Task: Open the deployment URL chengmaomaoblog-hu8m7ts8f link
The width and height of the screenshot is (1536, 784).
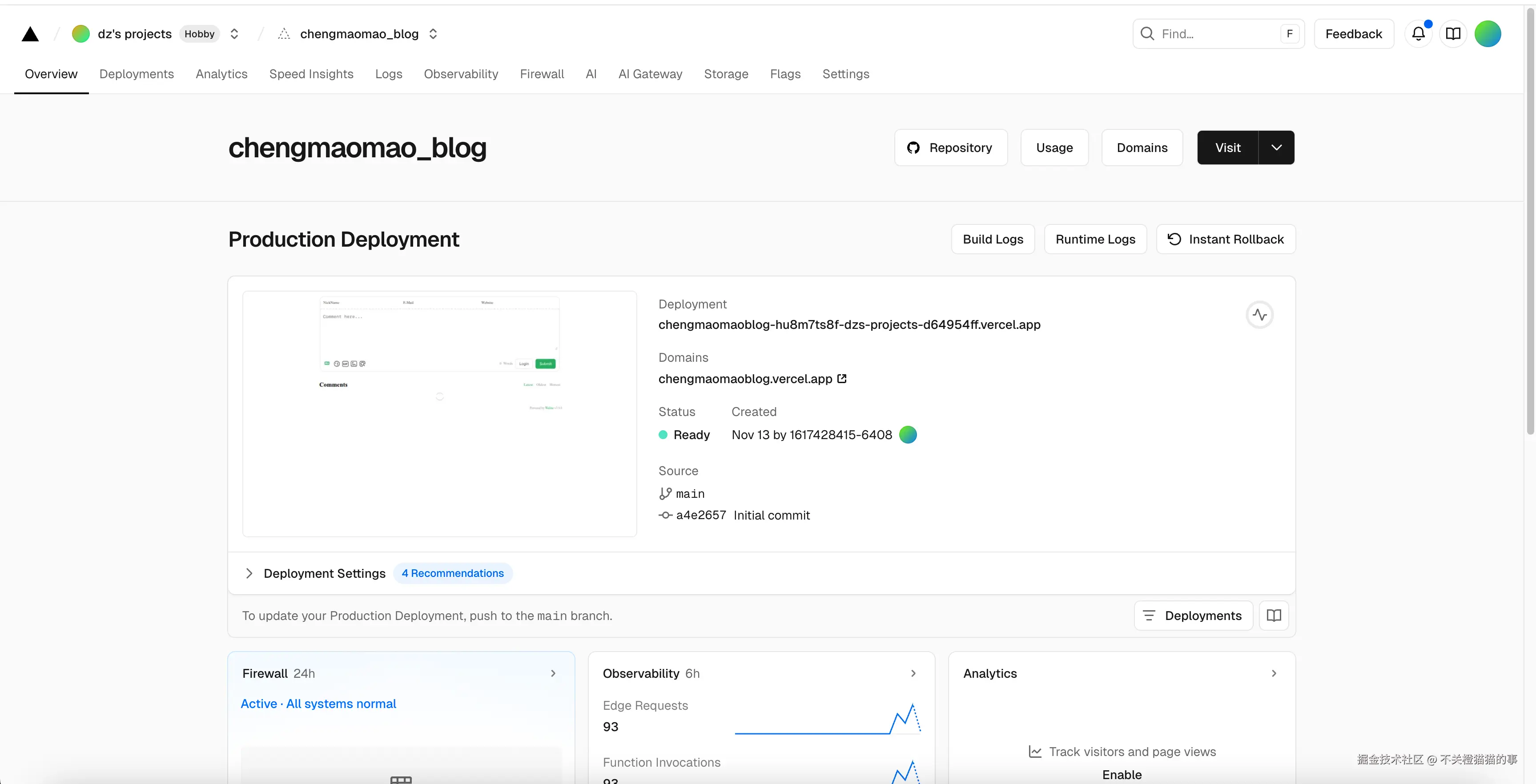Action: click(849, 325)
